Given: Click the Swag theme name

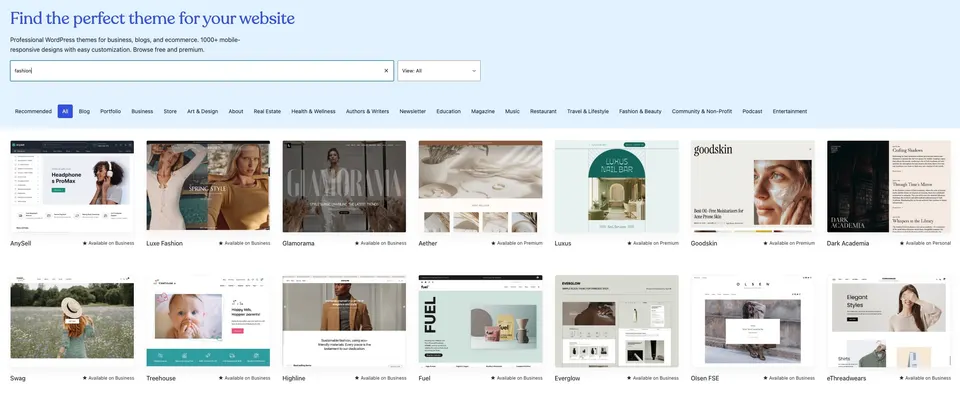Looking at the screenshot, I should tap(18, 378).
